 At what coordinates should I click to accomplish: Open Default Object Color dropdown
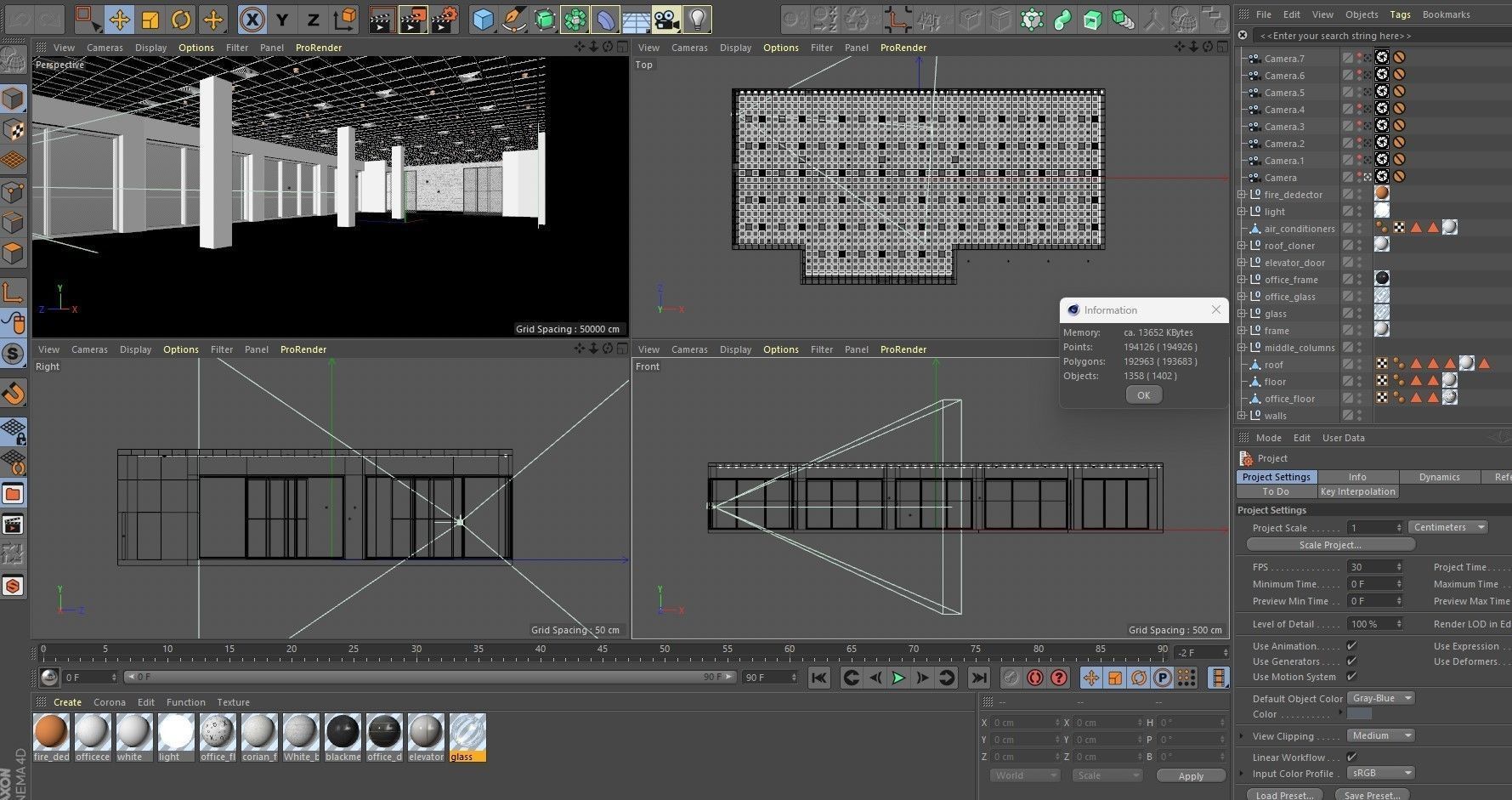[1380, 698]
